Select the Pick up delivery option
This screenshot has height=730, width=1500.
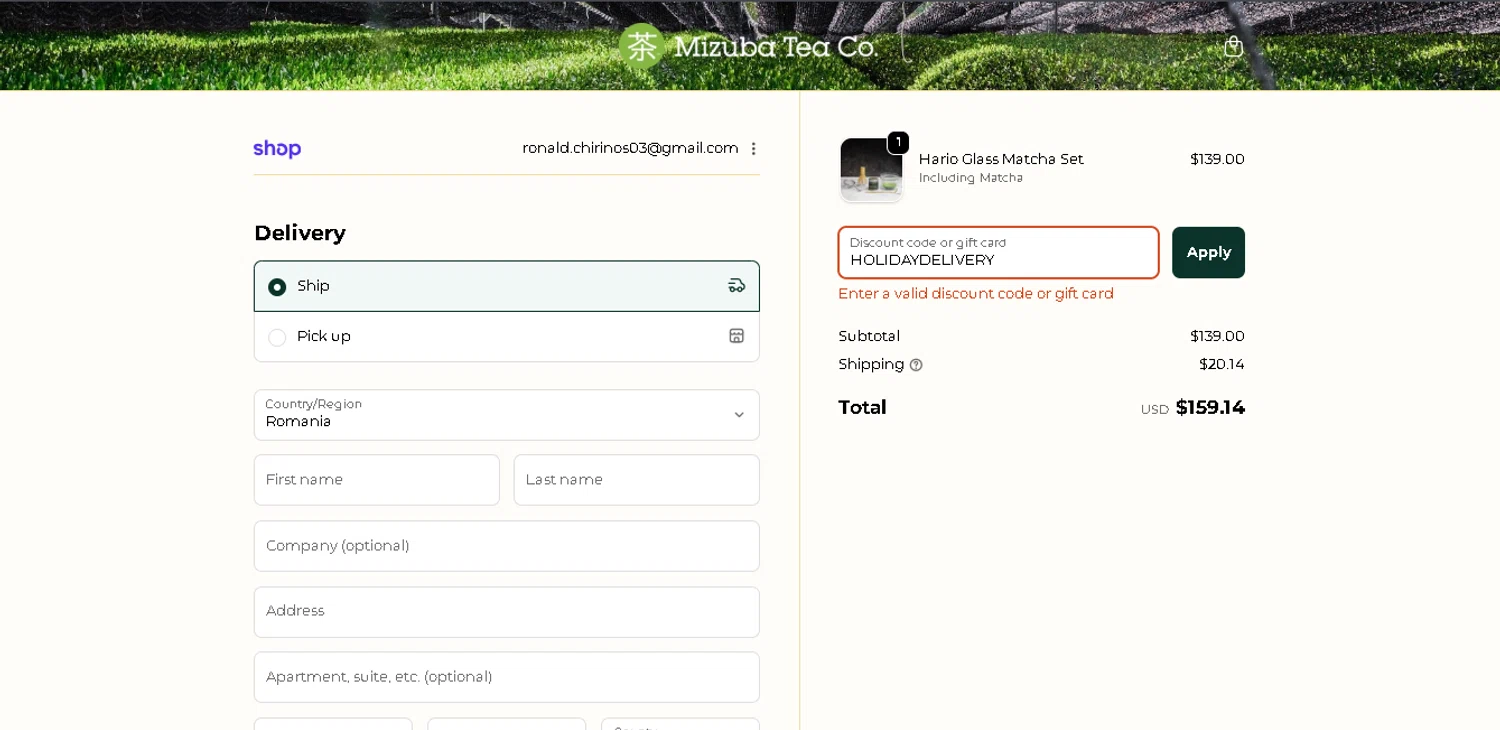coord(507,337)
